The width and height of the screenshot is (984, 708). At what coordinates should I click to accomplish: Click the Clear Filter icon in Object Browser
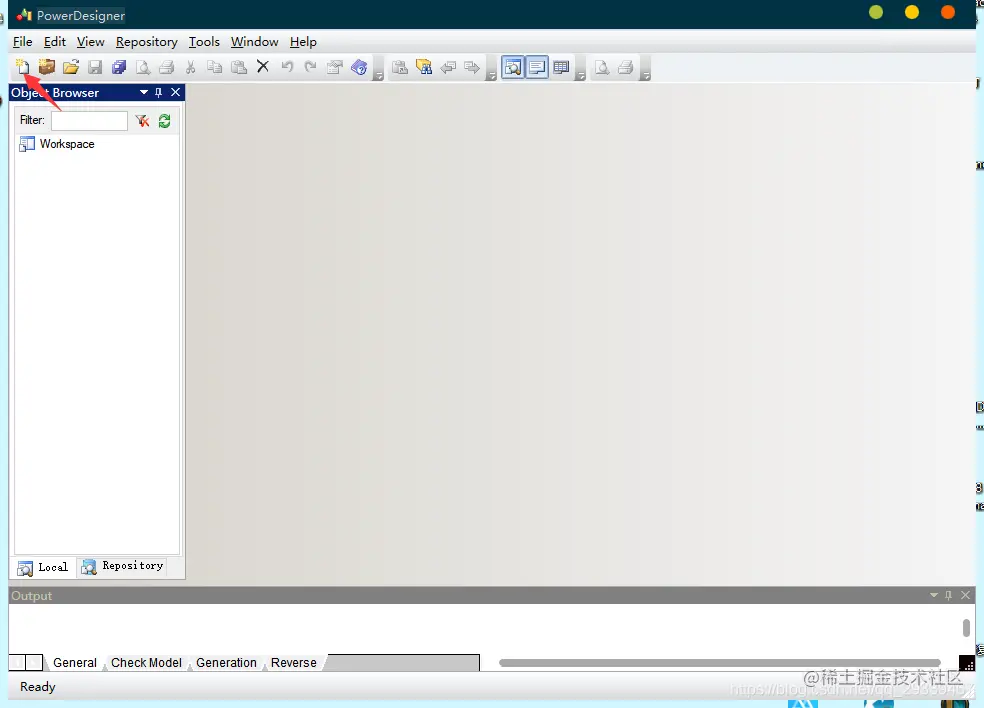142,121
